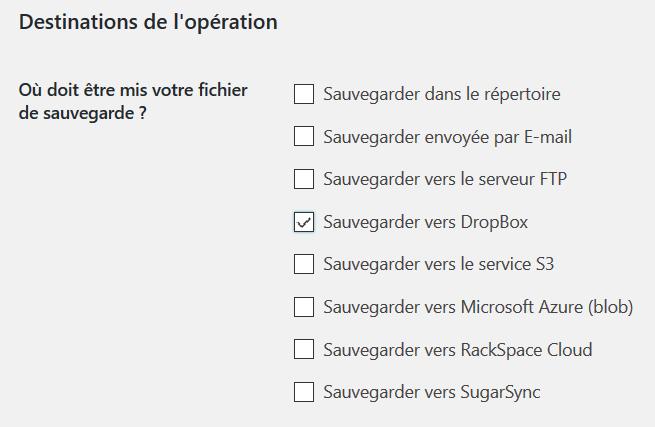Screen dimensions: 655x427
Task: Toggle the checkbox for the S3 service
Action: click(304, 265)
